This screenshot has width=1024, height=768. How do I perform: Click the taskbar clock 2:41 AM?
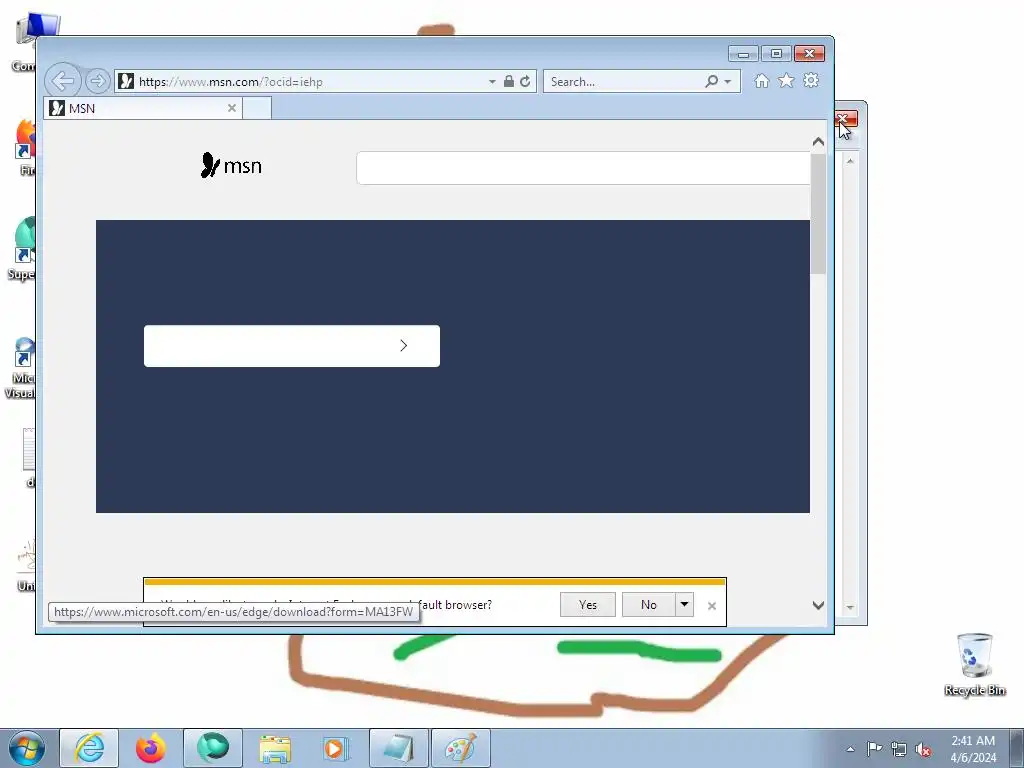[x=973, y=741]
